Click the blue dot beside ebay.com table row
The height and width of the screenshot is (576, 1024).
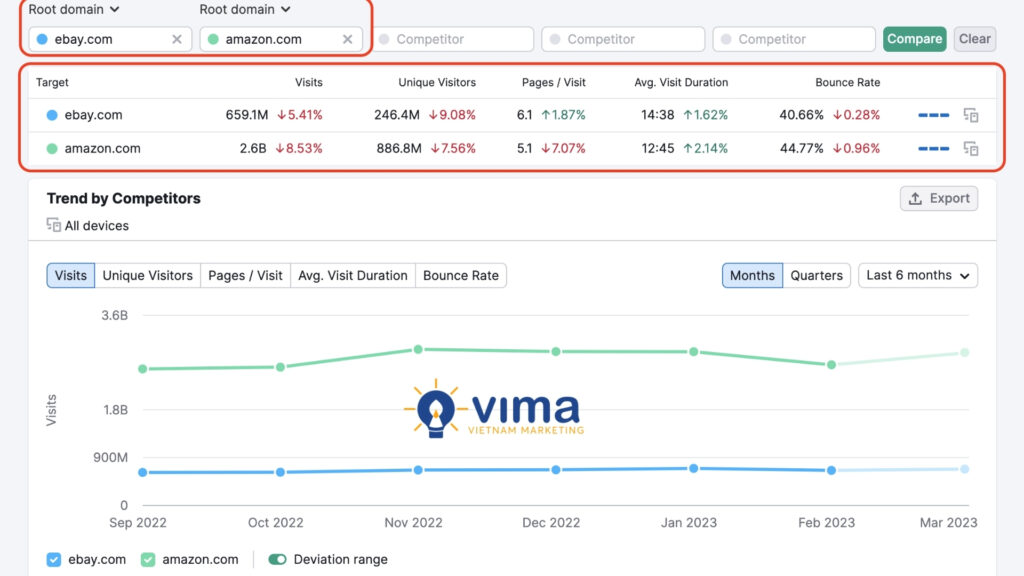click(52, 115)
